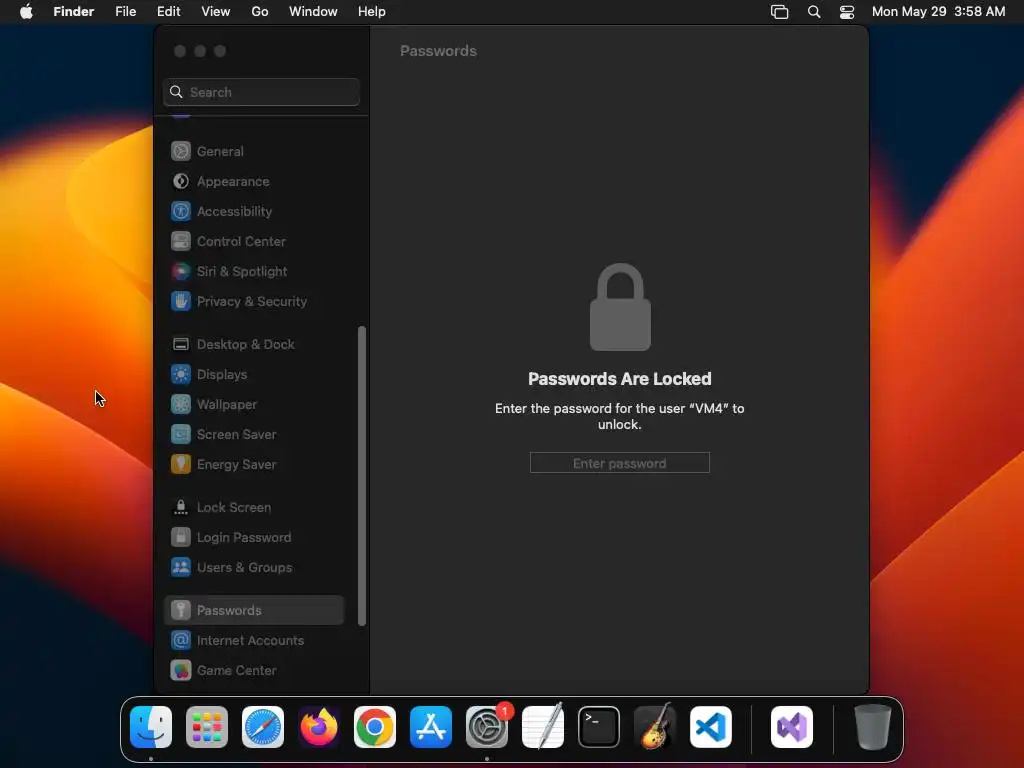Open Accessibility icon in sidebar
The image size is (1024, 768).
181,211
